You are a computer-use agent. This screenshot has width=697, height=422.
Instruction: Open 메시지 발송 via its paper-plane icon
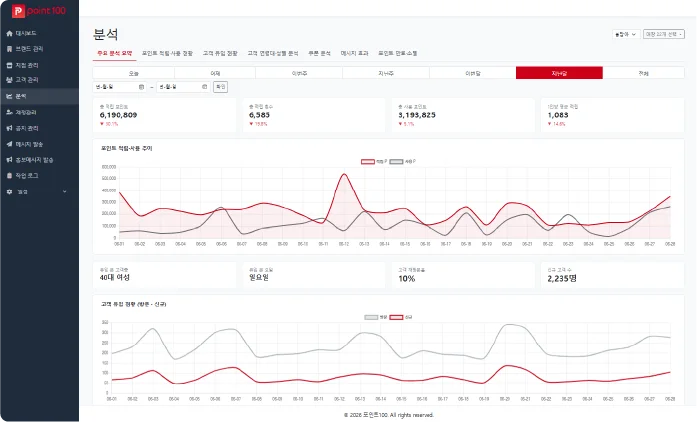[9, 144]
